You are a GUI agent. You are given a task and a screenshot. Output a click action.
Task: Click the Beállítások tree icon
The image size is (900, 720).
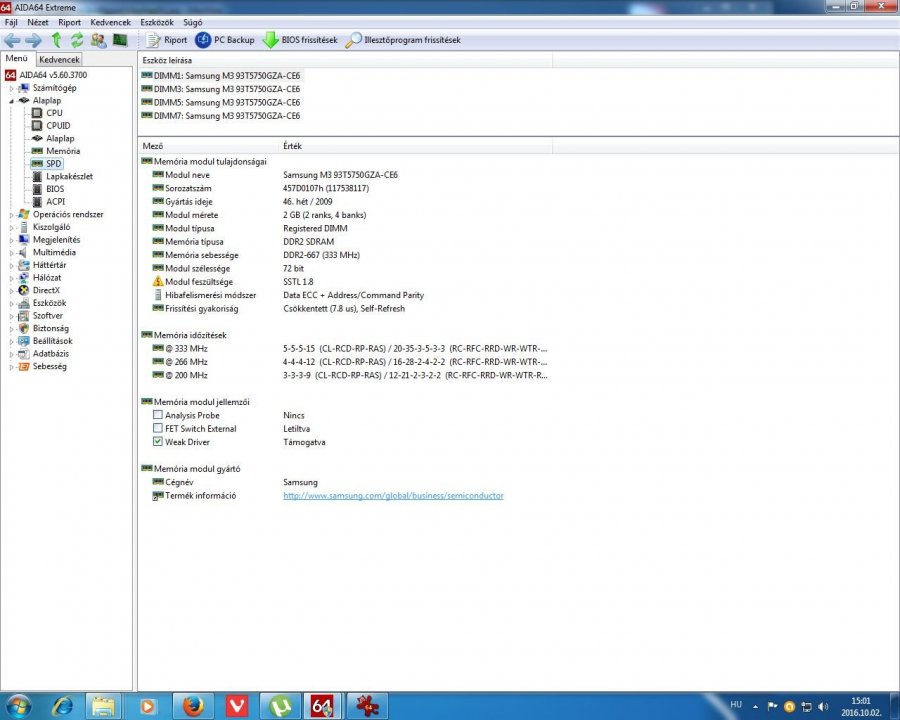click(x=24, y=341)
